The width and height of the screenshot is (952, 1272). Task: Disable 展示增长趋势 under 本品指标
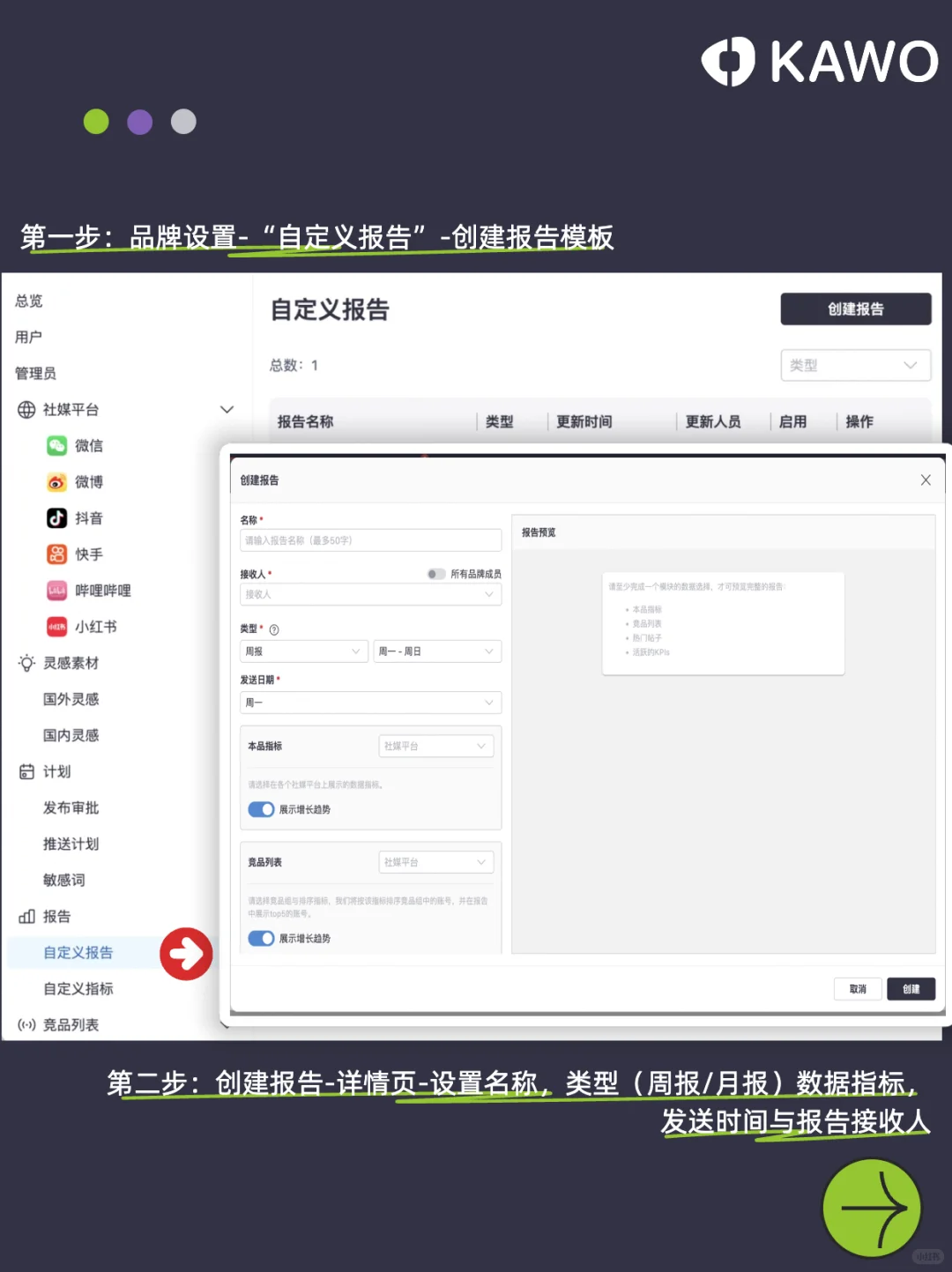coord(261,809)
